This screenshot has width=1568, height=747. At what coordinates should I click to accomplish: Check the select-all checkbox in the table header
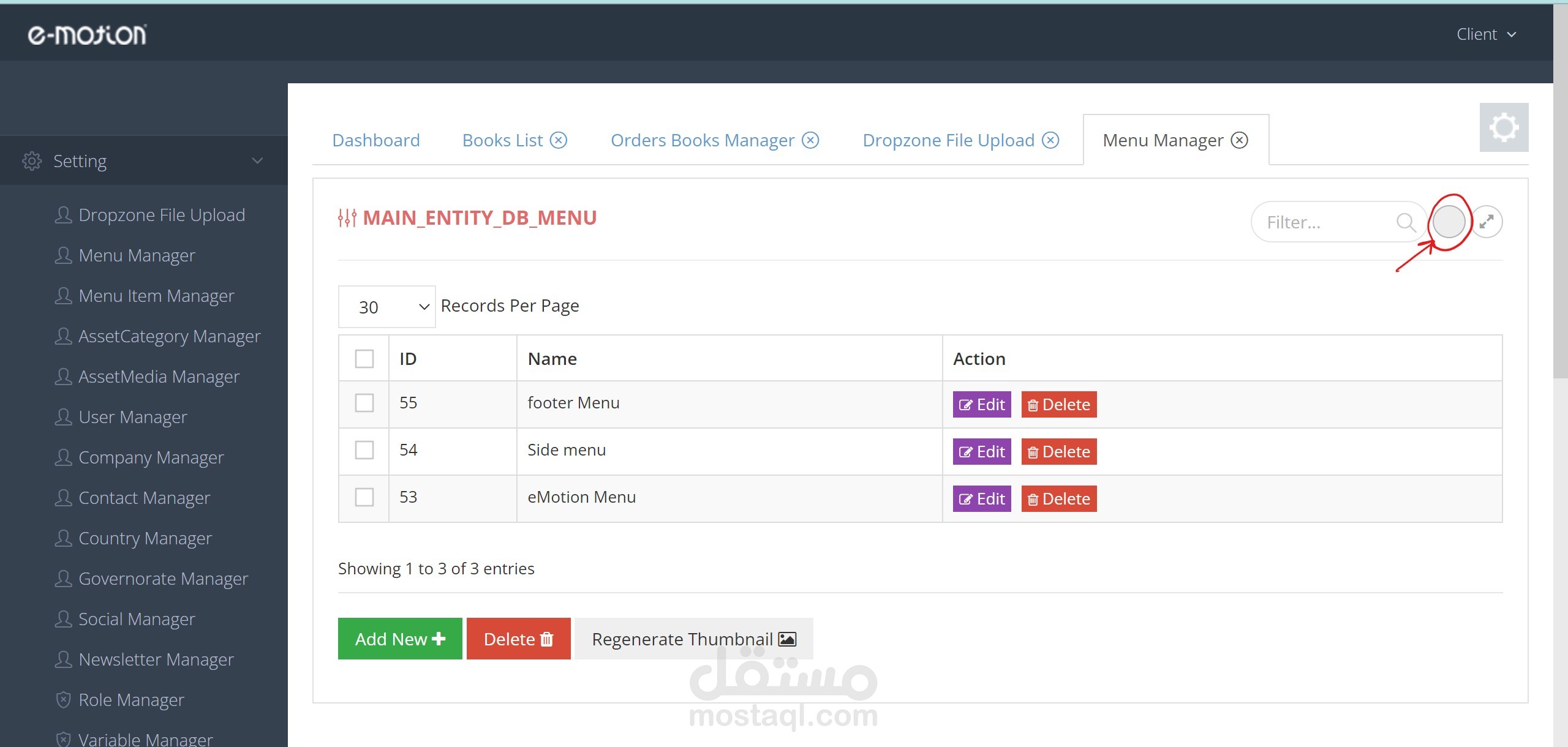tap(364, 359)
